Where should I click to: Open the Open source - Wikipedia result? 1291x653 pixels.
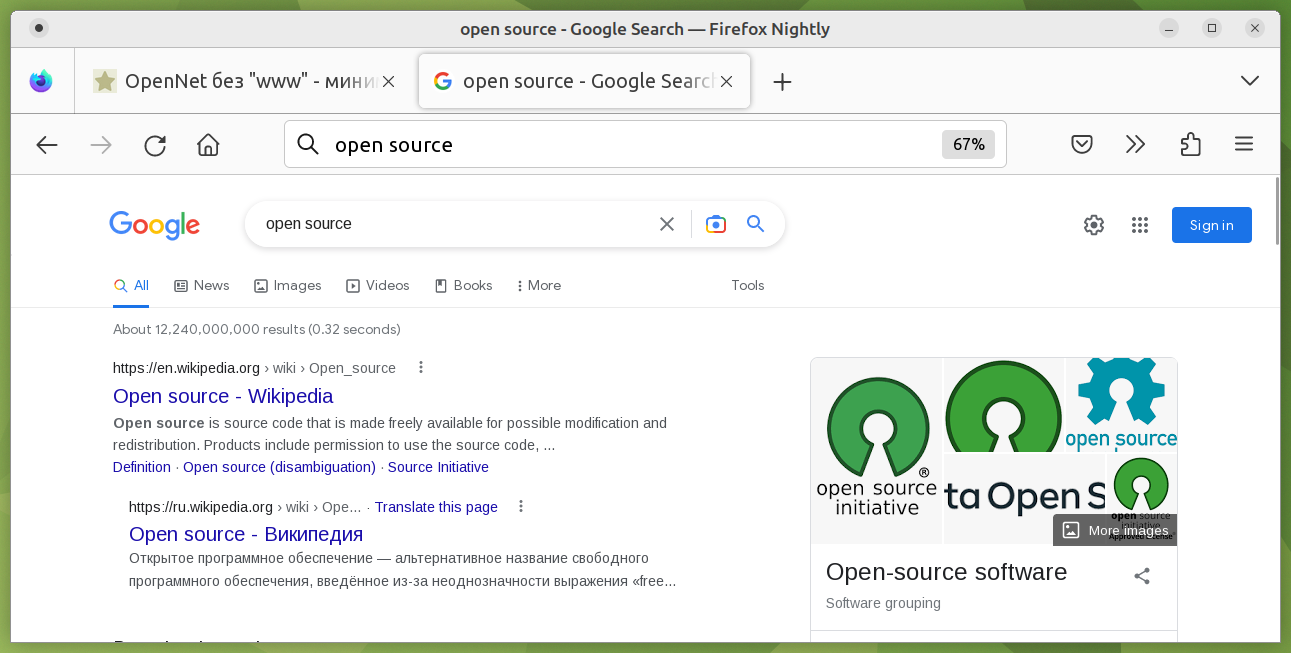223,396
